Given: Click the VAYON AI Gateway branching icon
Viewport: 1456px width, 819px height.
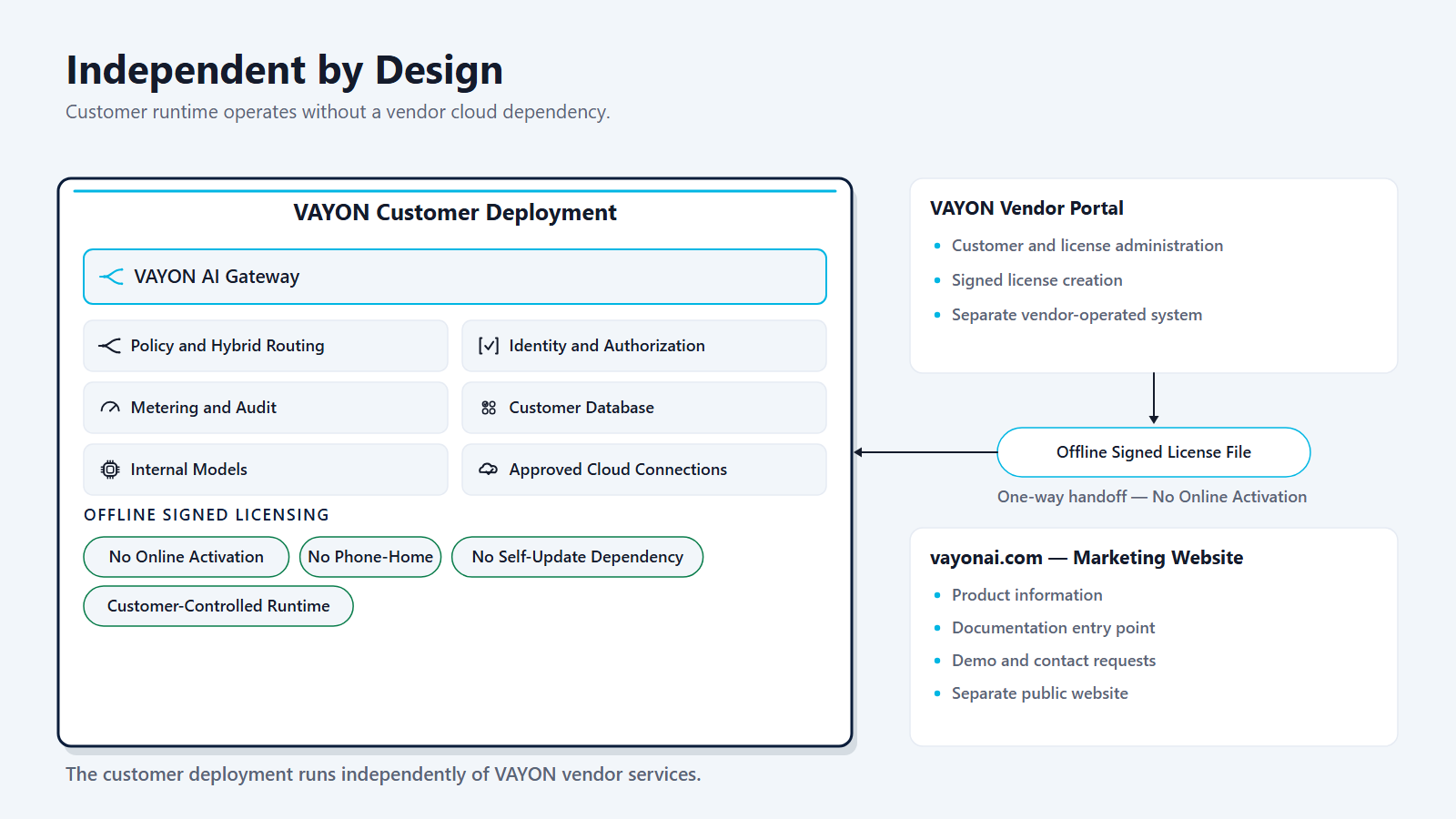Looking at the screenshot, I should [111, 277].
